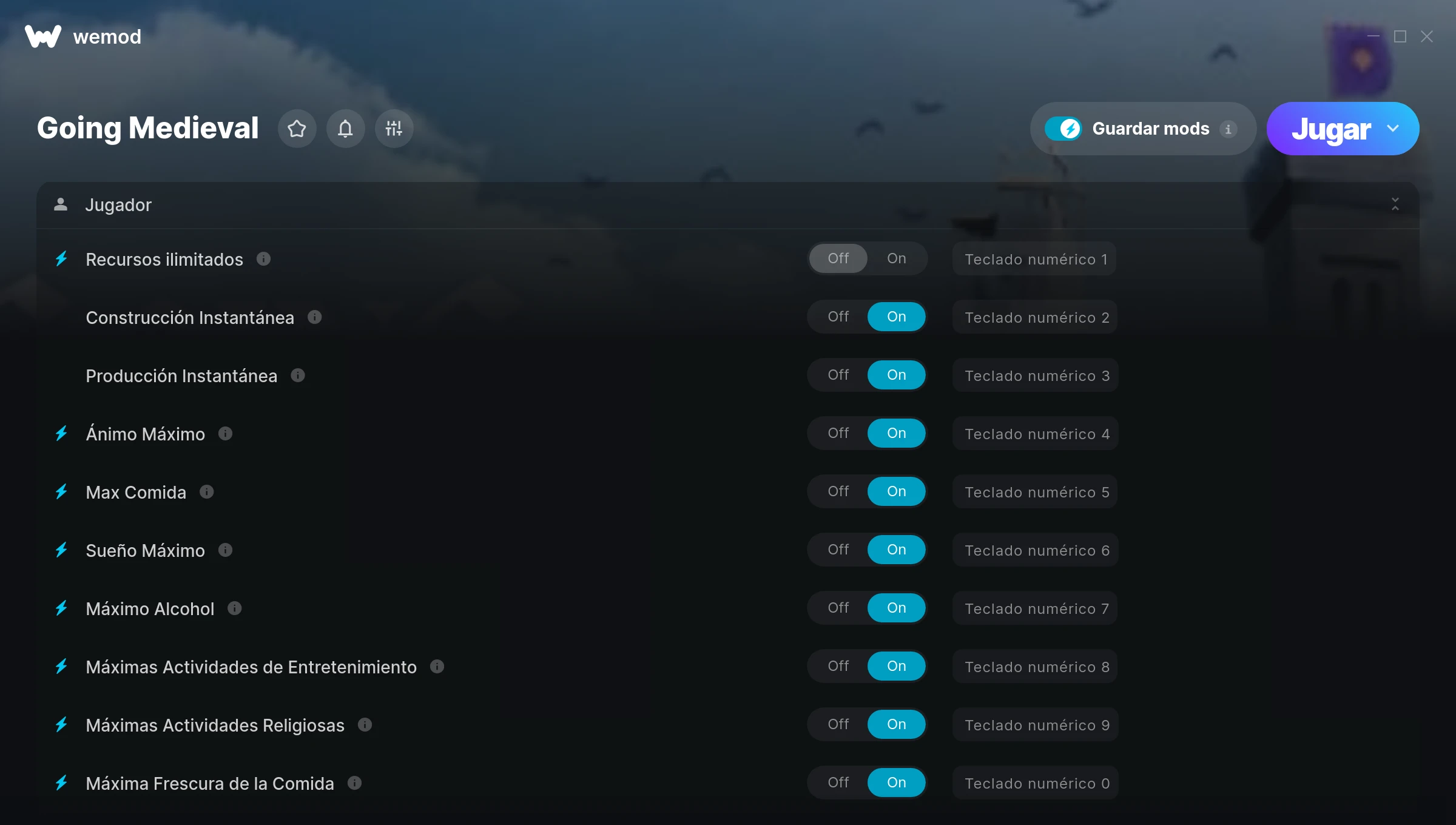This screenshot has height=825, width=1456.
Task: Click the WeMod logo icon
Action: point(43,36)
